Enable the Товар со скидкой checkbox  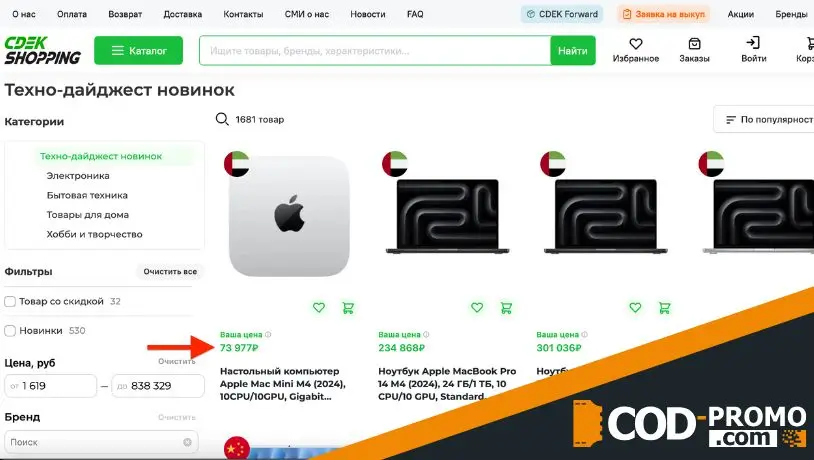coord(10,302)
